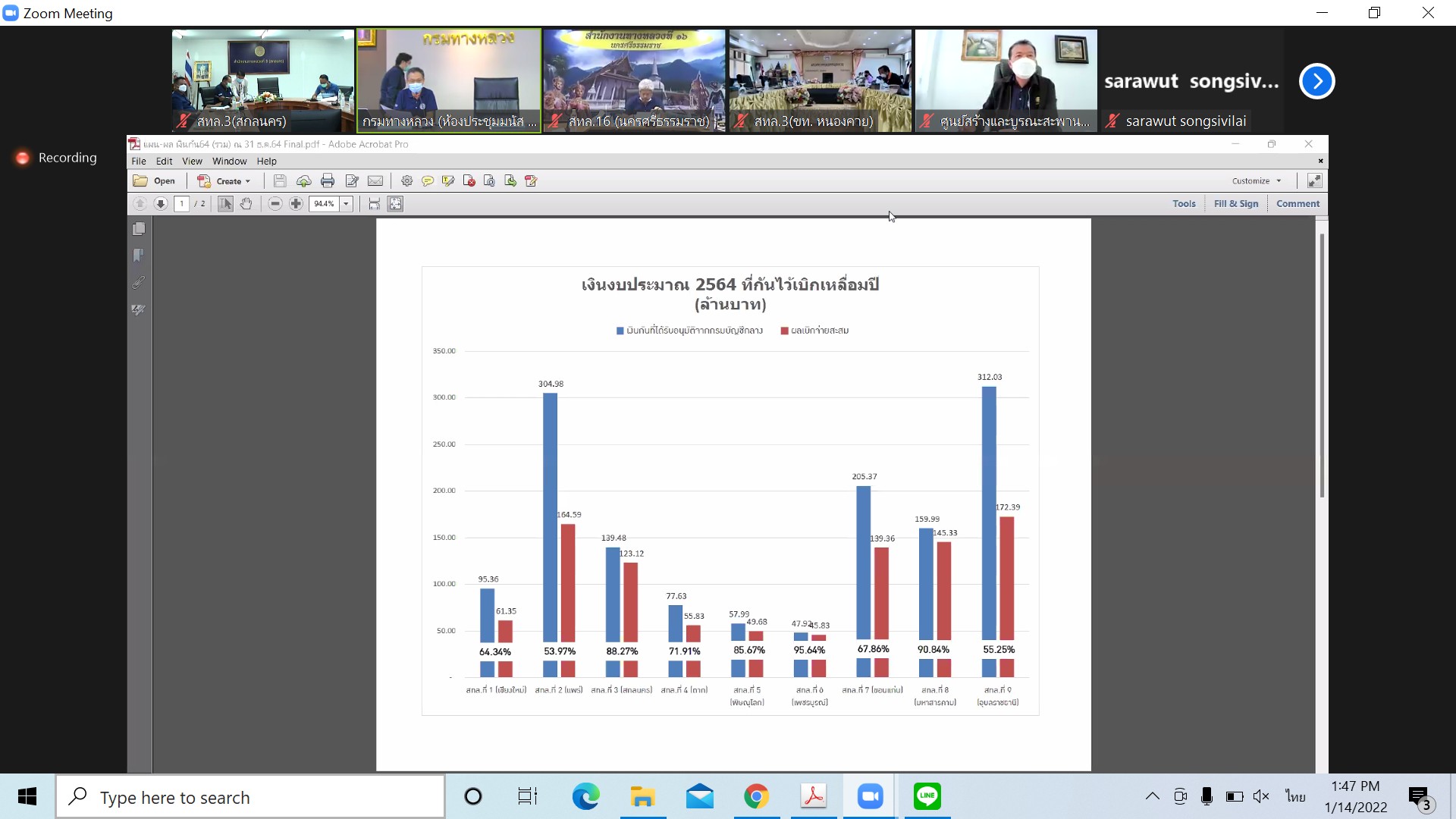Open the View menu
Image resolution: width=1456 pixels, height=819 pixels.
coord(192,162)
